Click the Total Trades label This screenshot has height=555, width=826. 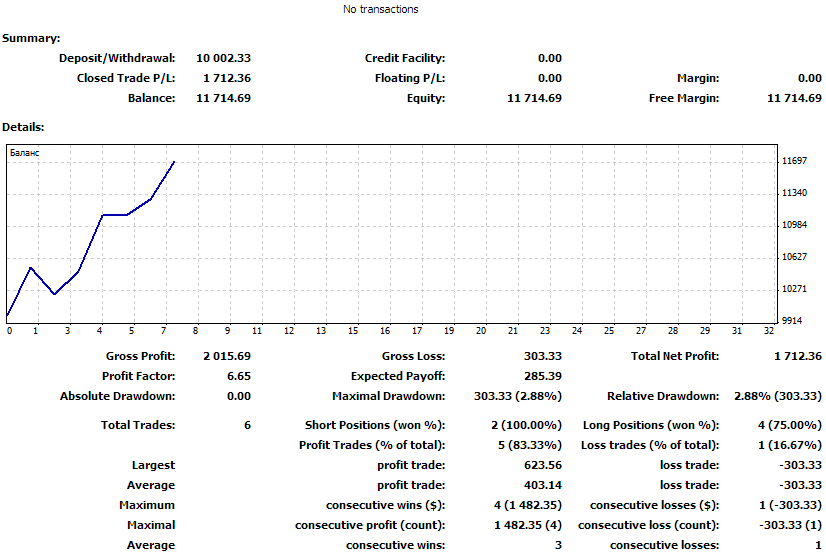pyautogui.click(x=138, y=426)
